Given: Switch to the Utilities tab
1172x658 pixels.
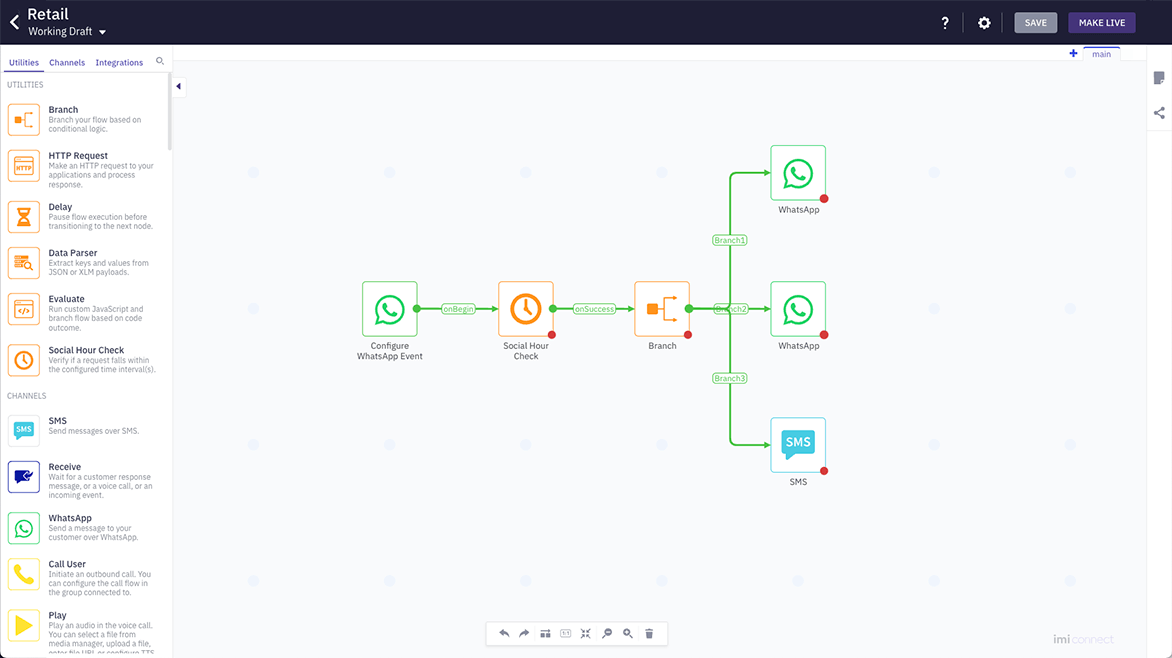Looking at the screenshot, I should pos(24,63).
